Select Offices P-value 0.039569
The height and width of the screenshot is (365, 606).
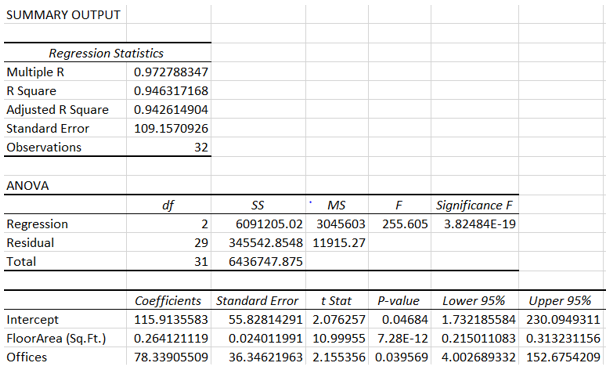(402, 357)
